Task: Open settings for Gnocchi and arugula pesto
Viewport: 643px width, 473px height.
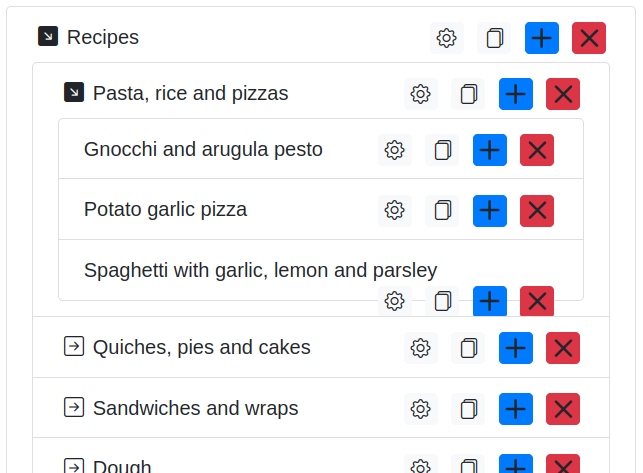Action: click(395, 150)
